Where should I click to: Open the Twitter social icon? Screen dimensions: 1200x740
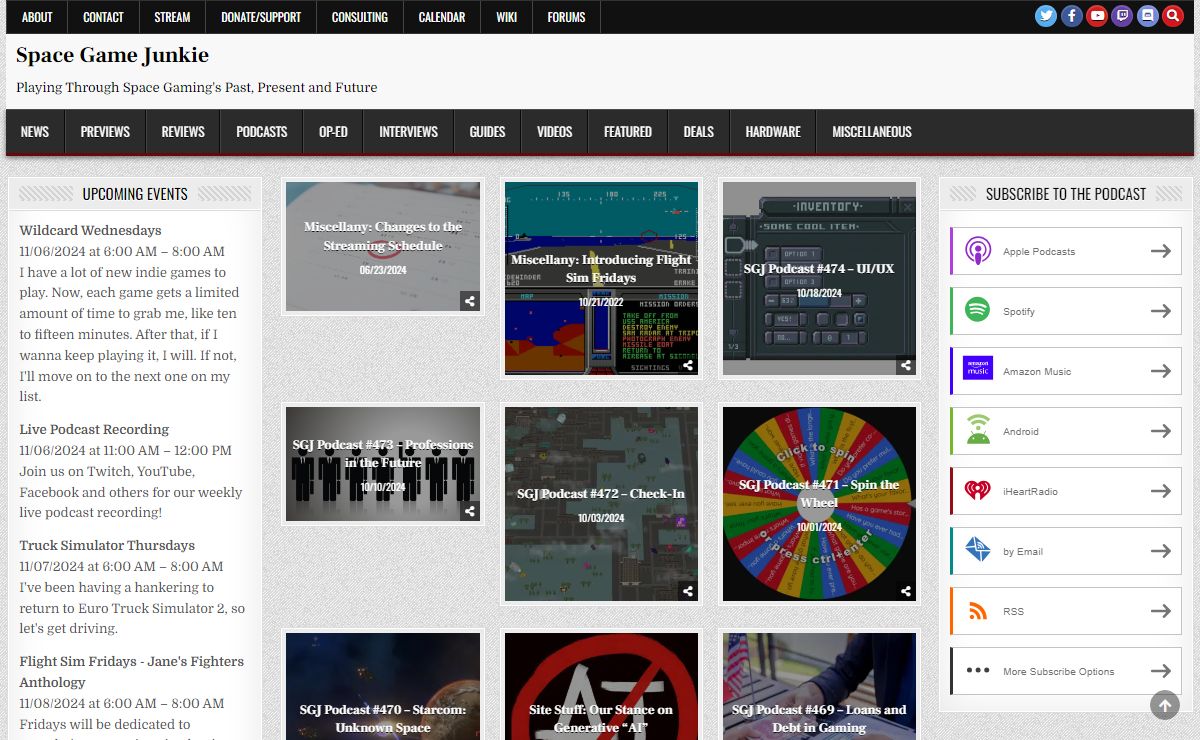(x=1046, y=16)
